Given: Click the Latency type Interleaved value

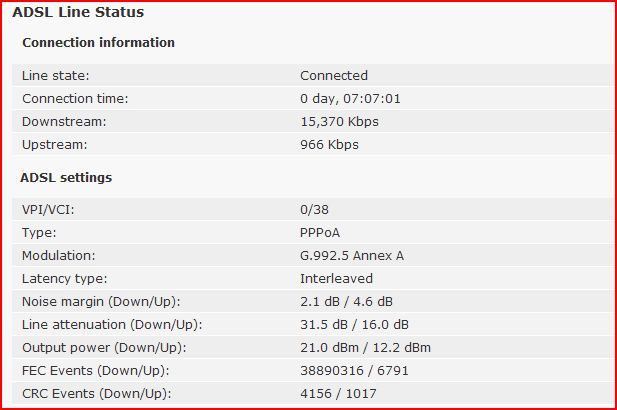Looking at the screenshot, I should pyautogui.click(x=336, y=279).
